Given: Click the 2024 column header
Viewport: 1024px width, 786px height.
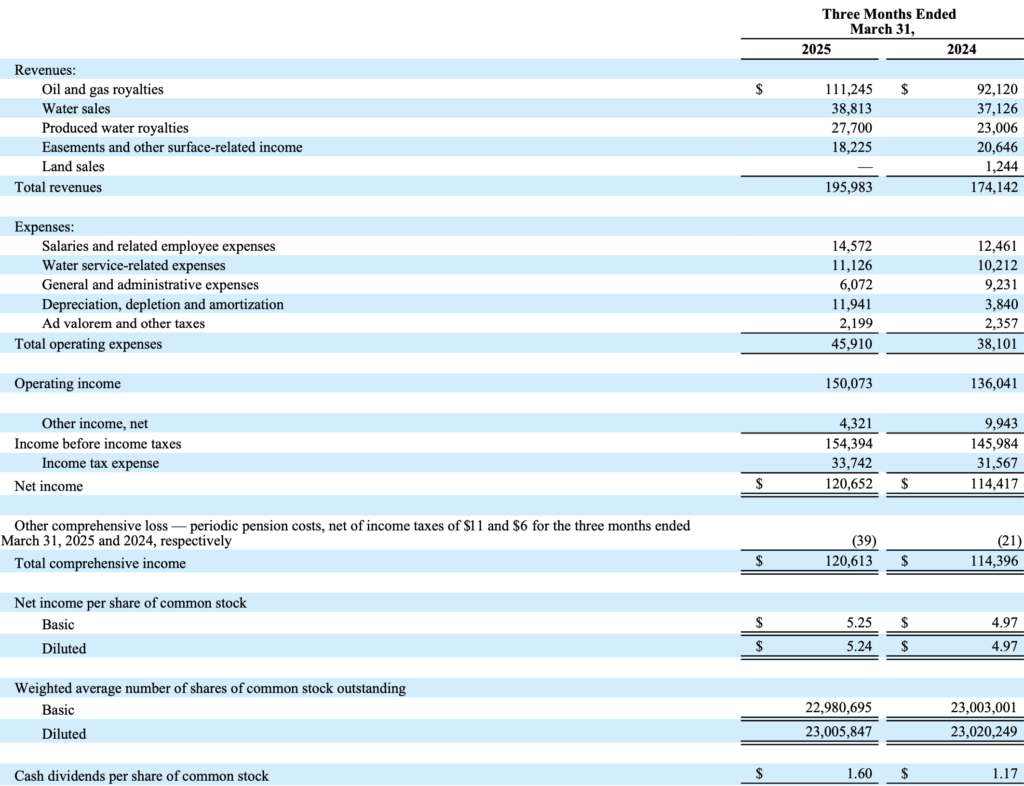Looking at the screenshot, I should pos(961,49).
